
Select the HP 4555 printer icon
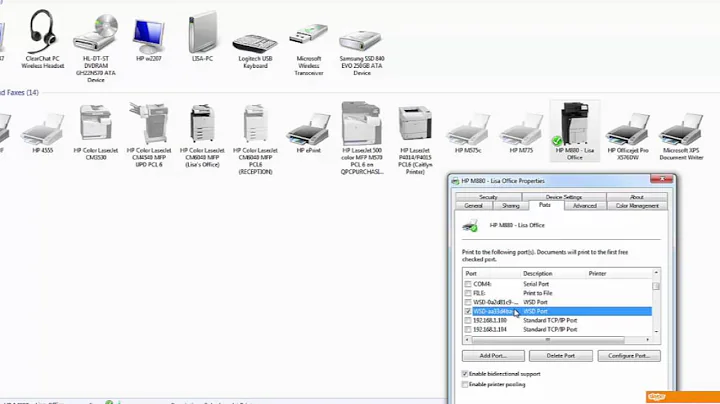click(42, 133)
